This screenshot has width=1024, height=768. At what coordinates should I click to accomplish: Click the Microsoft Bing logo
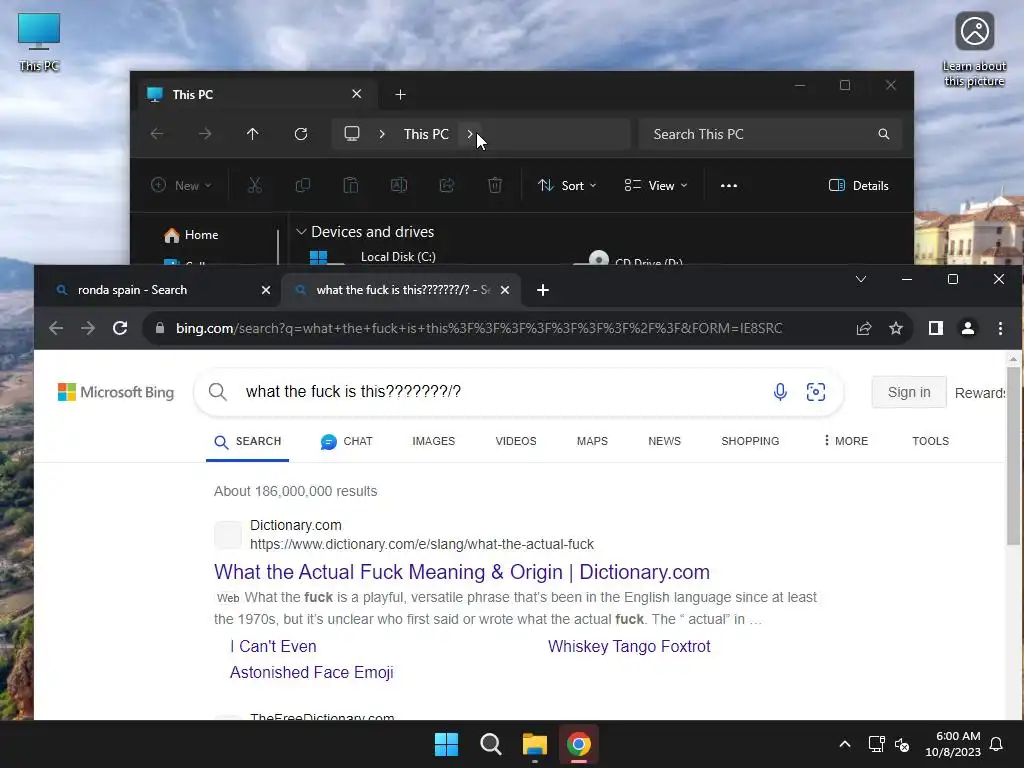116,392
